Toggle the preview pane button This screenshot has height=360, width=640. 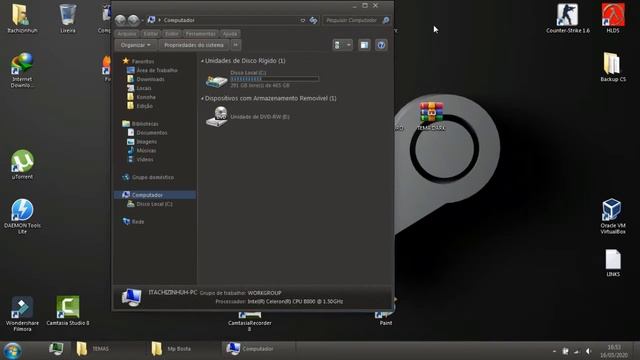point(364,45)
